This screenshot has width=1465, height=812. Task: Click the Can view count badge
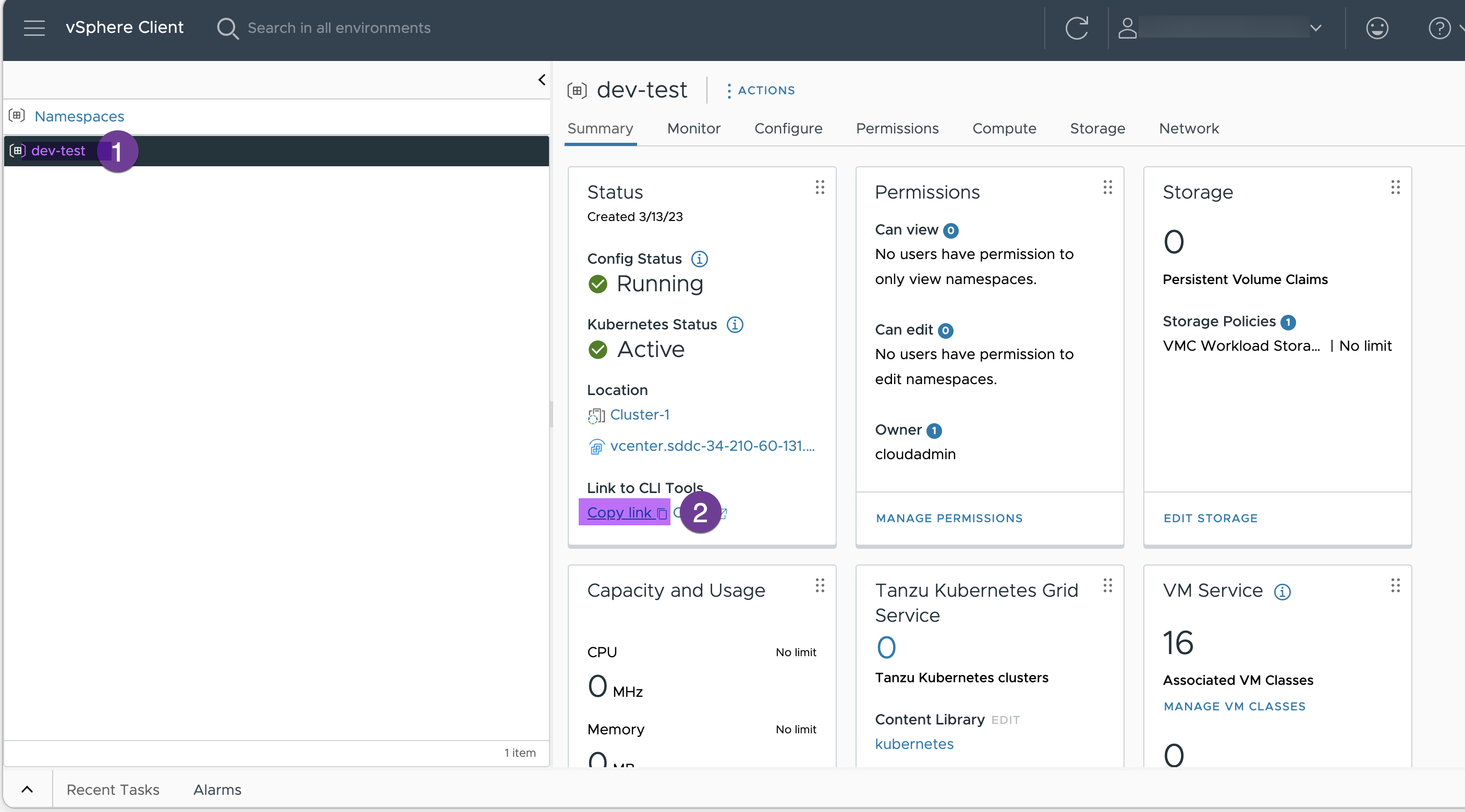950,230
